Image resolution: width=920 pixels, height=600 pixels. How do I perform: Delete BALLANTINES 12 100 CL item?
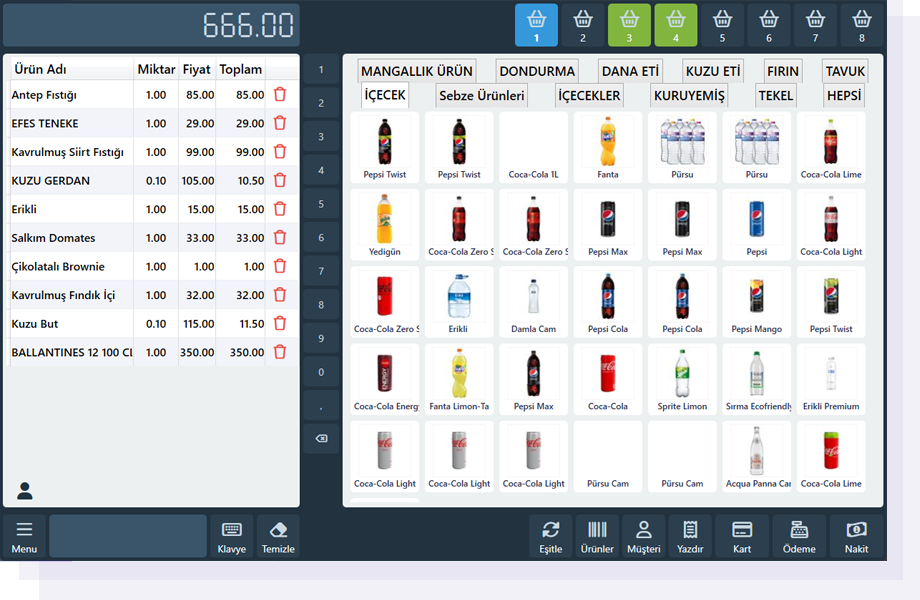[280, 352]
